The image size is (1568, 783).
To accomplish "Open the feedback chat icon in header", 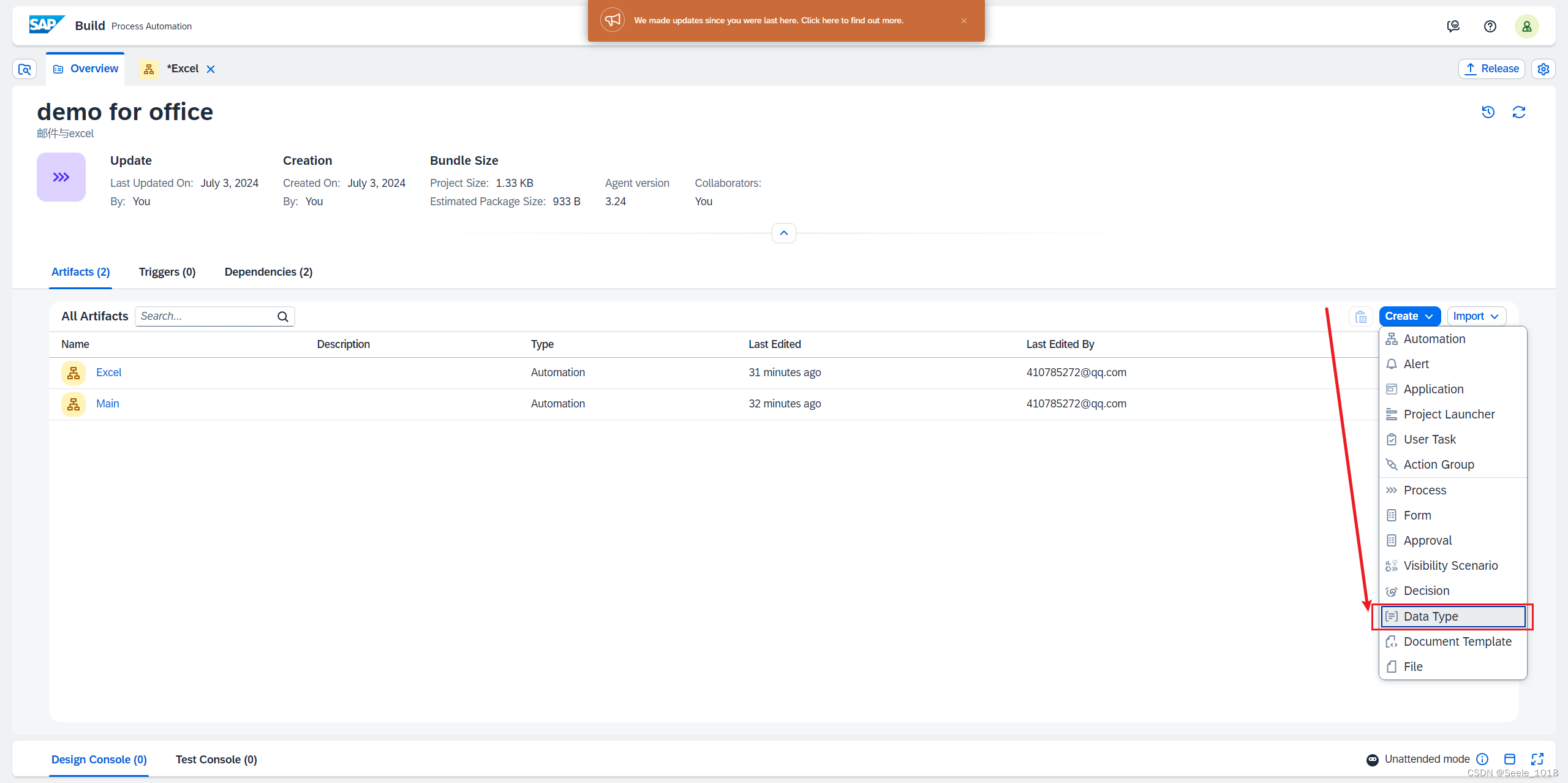I will click(x=1453, y=26).
